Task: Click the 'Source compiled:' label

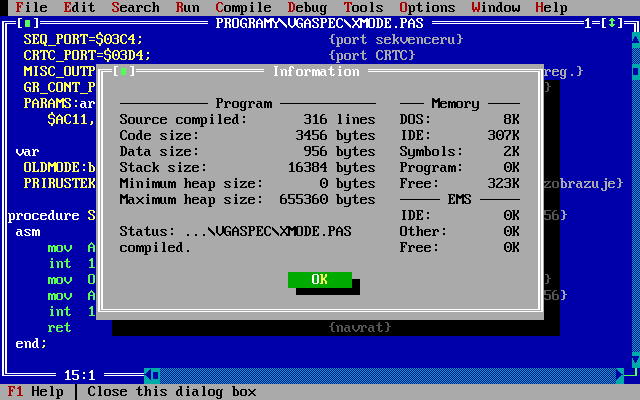Action: pos(183,120)
